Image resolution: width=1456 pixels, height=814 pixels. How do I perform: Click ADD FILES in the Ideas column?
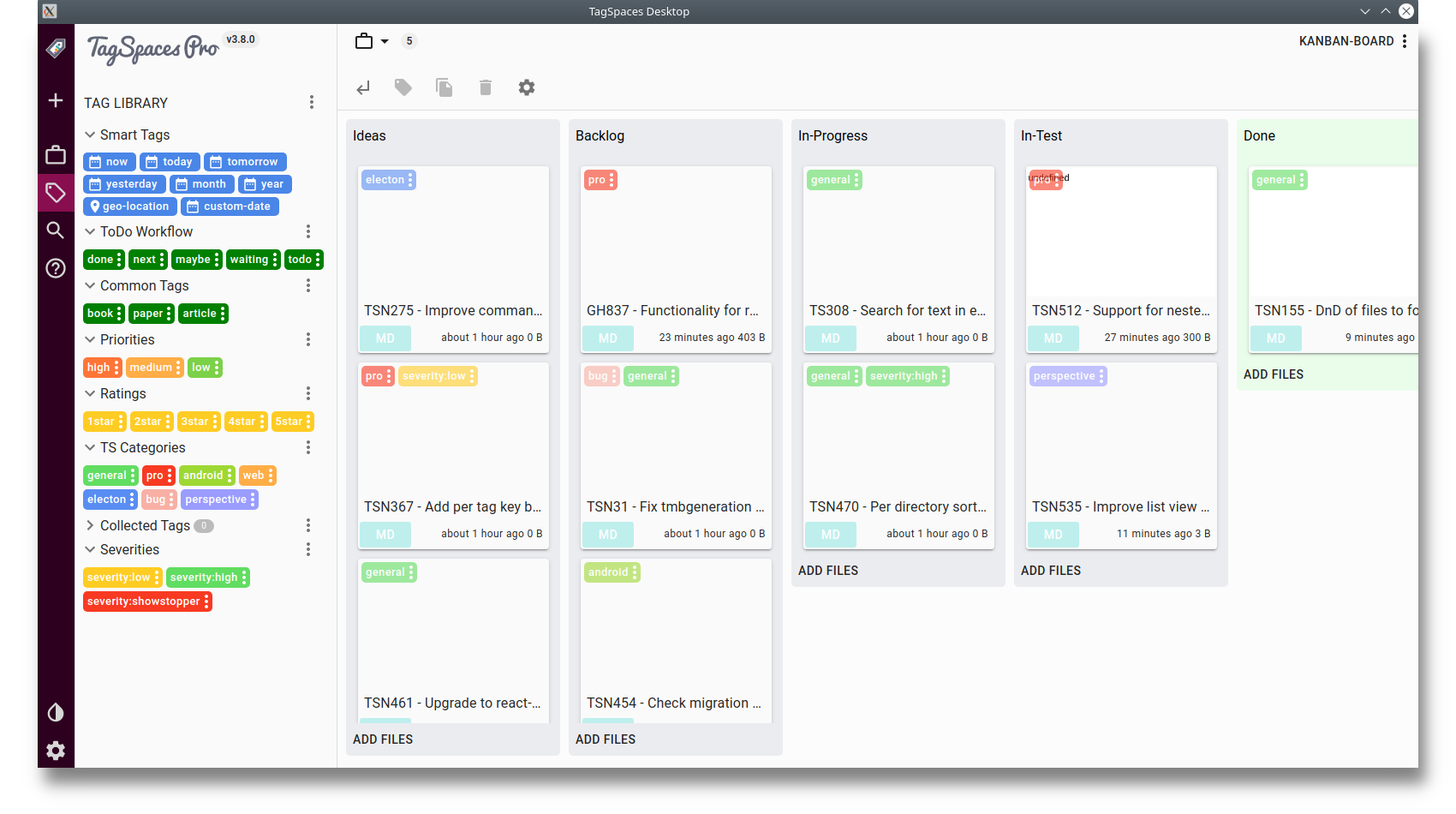point(383,739)
